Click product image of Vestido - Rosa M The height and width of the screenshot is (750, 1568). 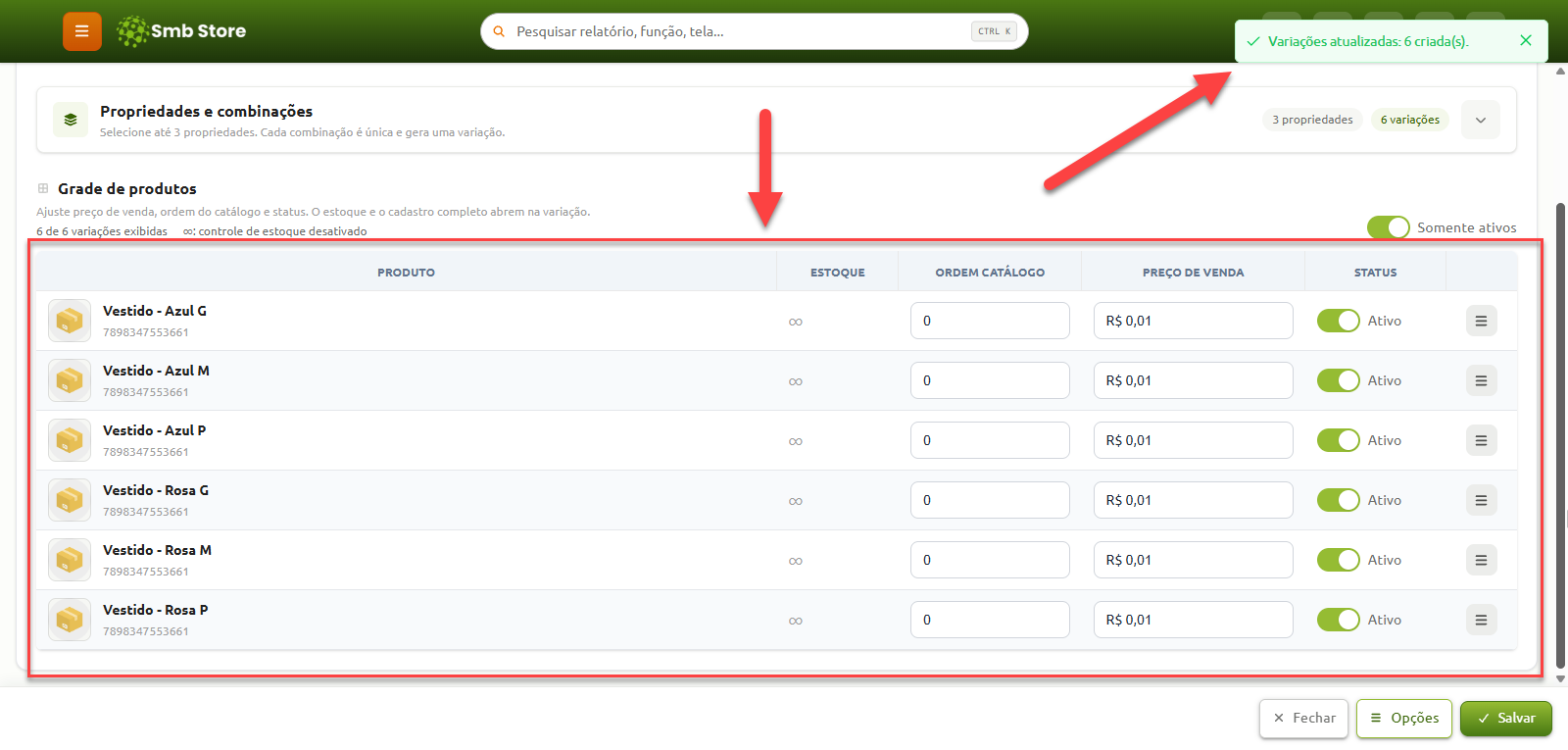pos(70,560)
